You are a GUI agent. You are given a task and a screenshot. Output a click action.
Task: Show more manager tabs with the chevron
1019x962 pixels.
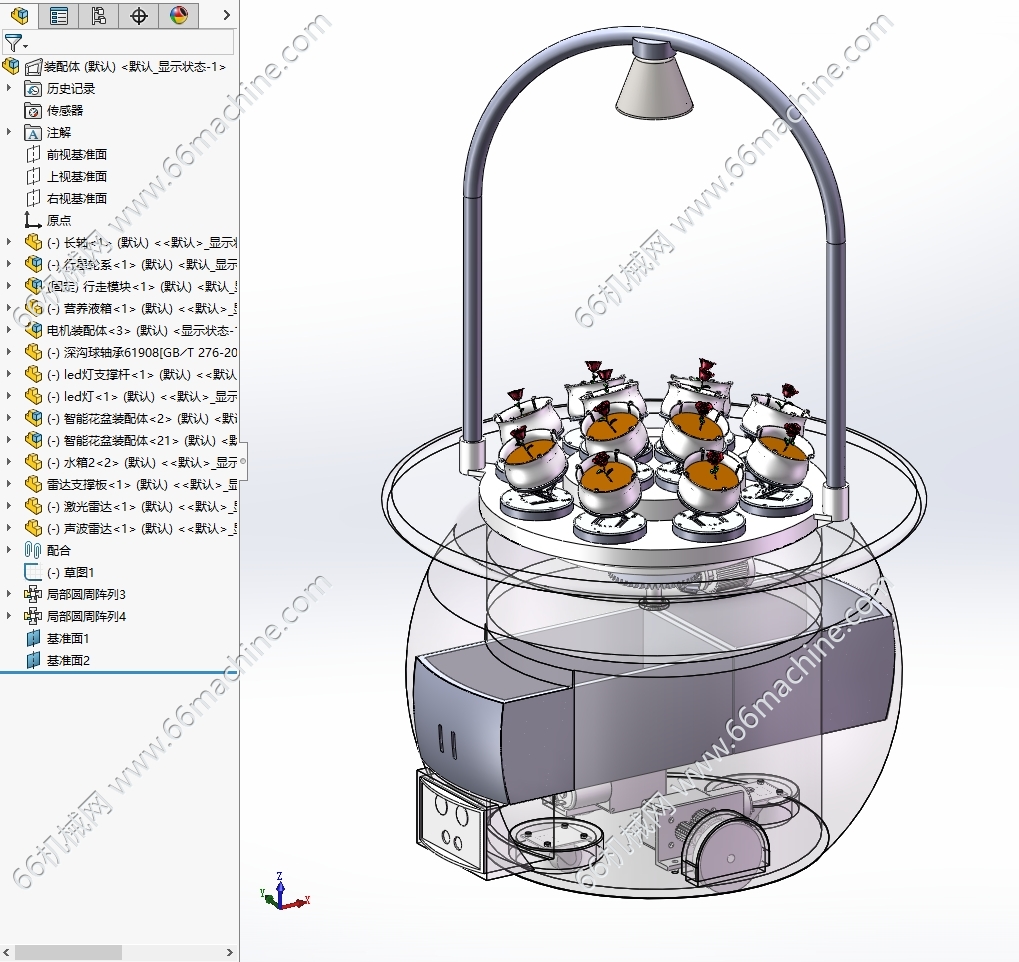pos(226,15)
